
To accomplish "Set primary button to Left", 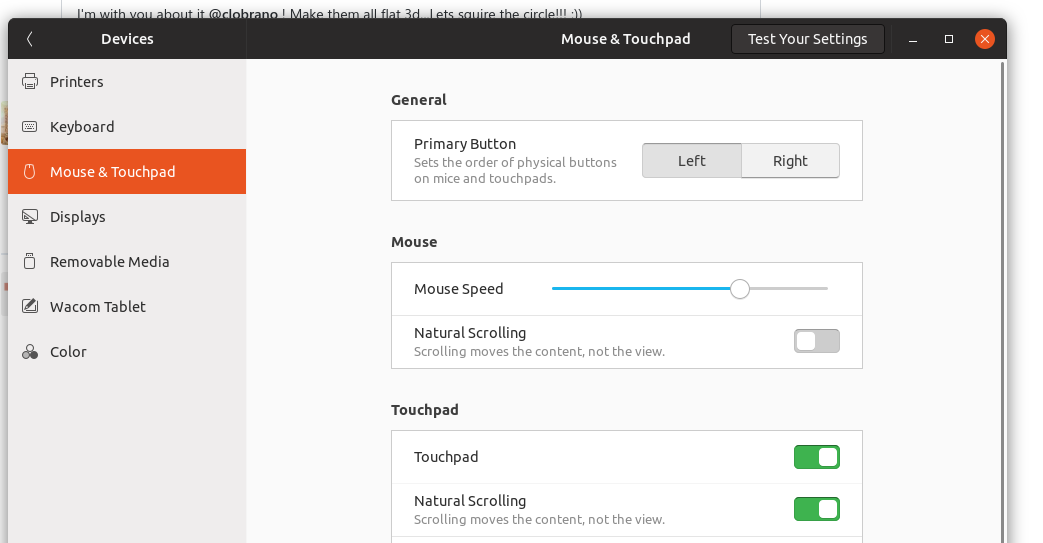I will point(692,160).
